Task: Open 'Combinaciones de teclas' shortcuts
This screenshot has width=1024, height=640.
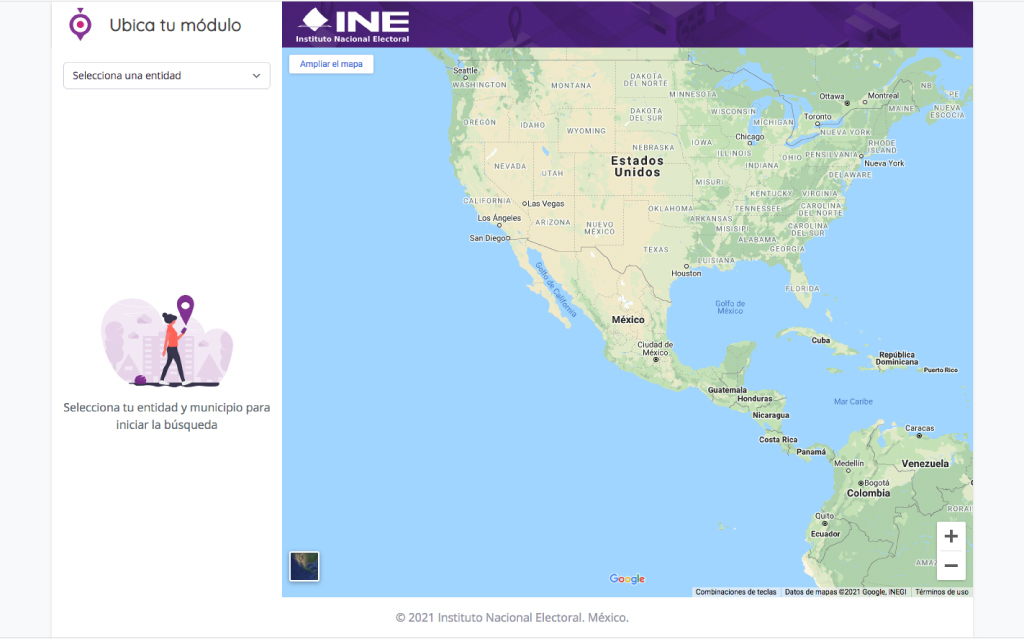Action: (x=736, y=592)
